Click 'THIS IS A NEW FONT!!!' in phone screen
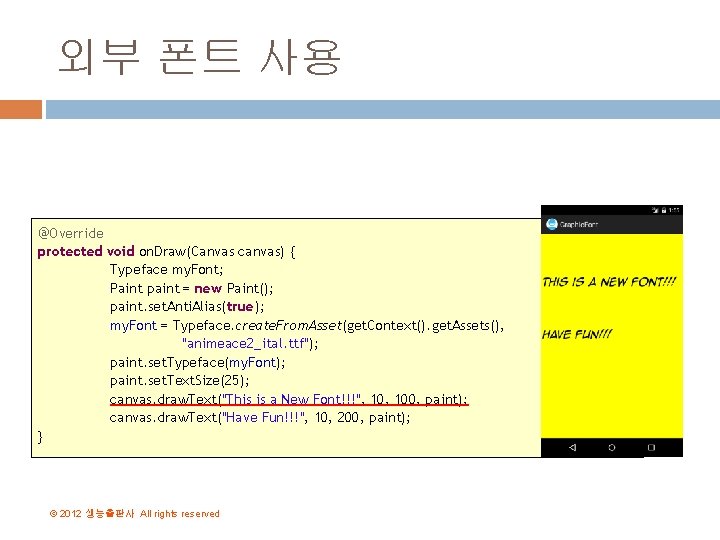The width and height of the screenshot is (720, 540). [x=609, y=282]
